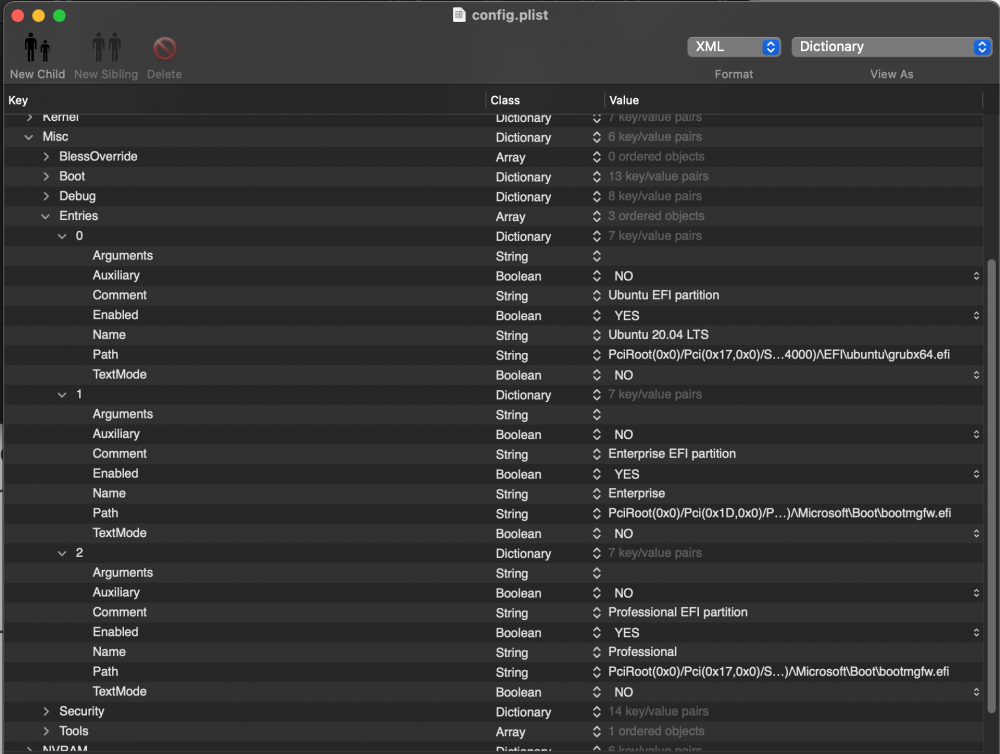
Task: Select the Path key in entry 0
Action: pyautogui.click(x=105, y=355)
